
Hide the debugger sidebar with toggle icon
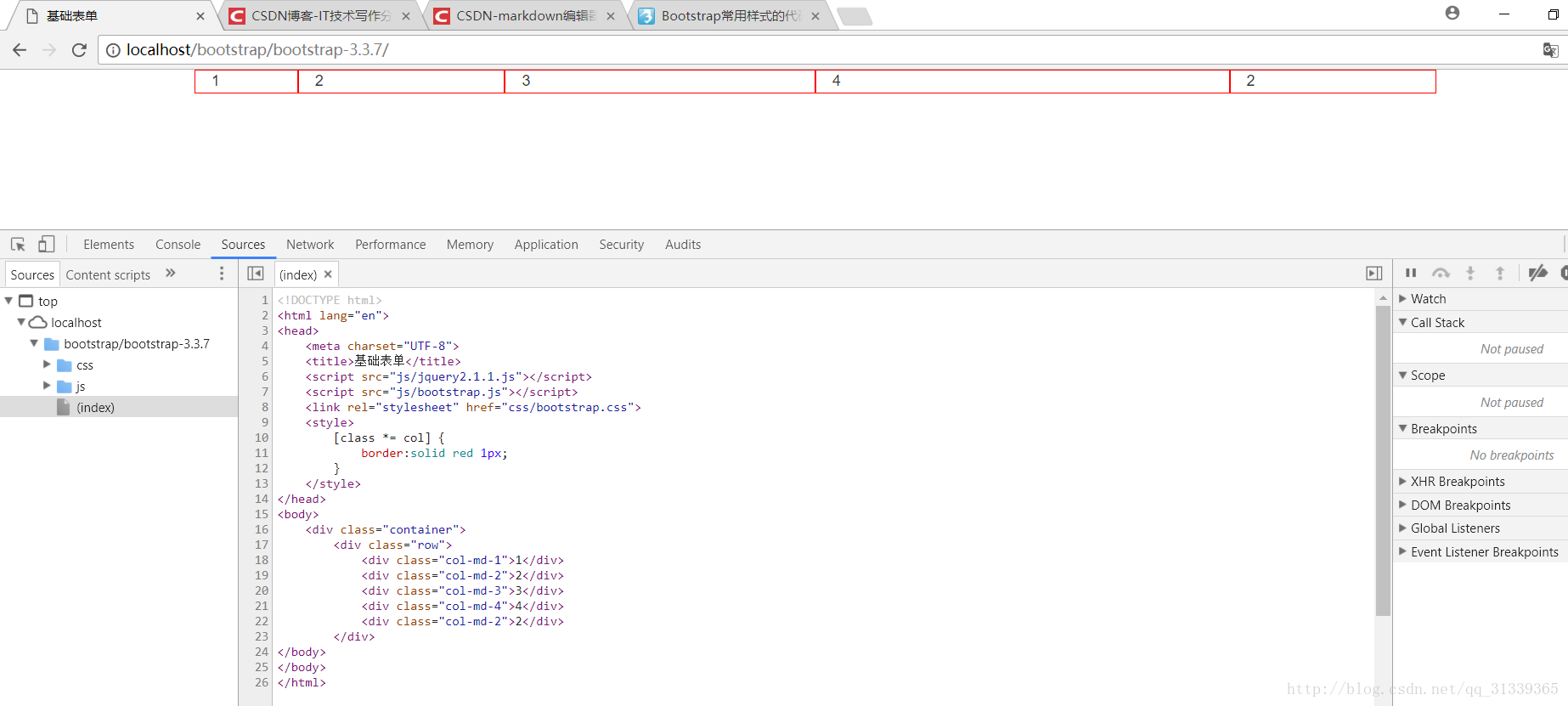(x=1373, y=274)
